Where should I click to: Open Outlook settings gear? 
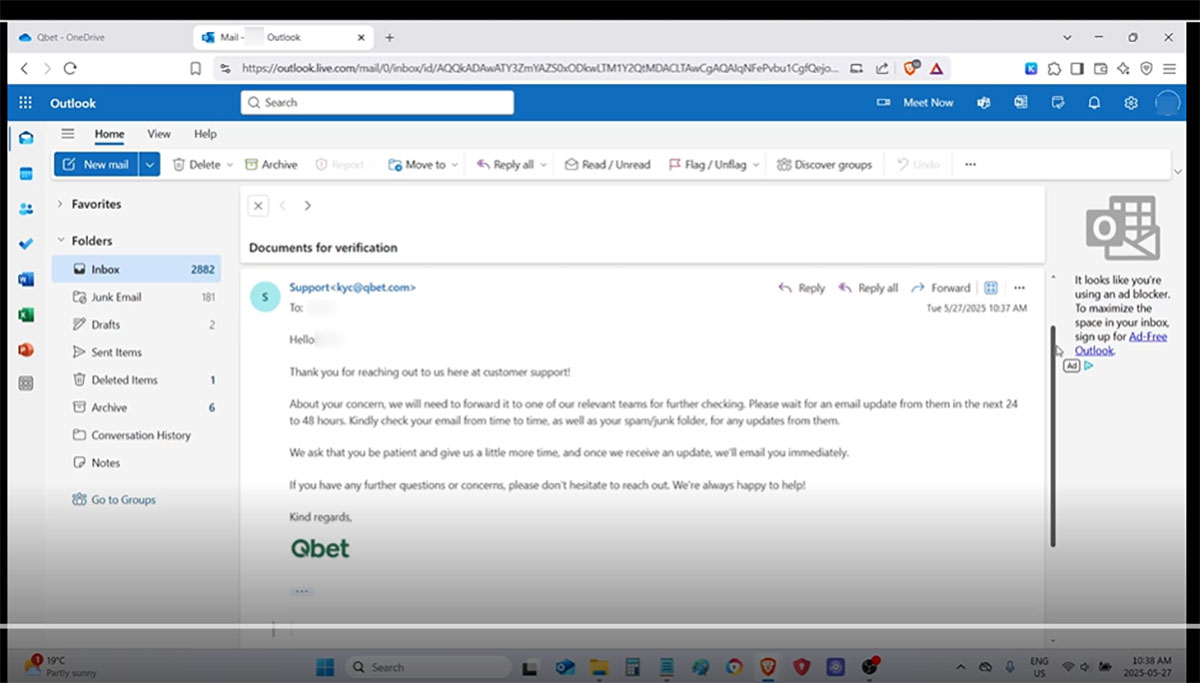point(1131,103)
